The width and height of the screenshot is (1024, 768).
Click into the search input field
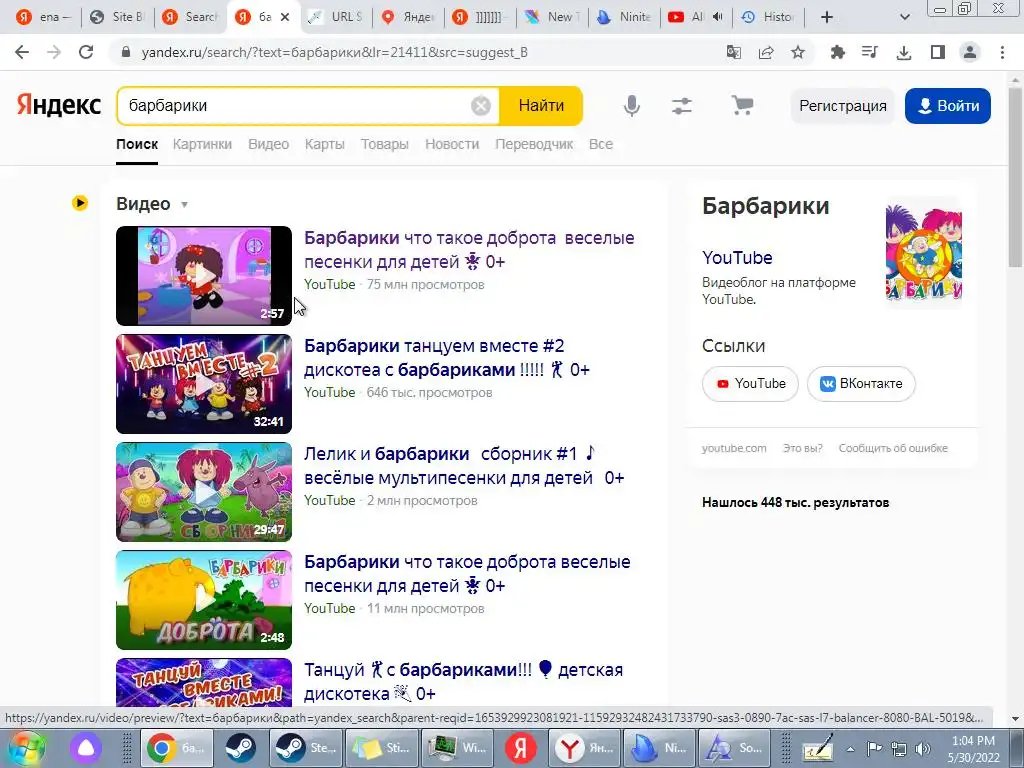297,105
